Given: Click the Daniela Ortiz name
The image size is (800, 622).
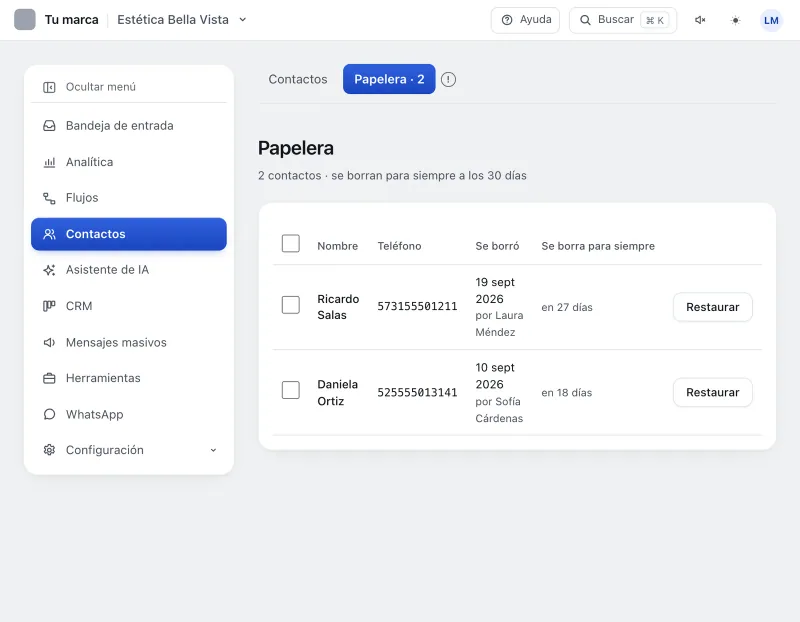Looking at the screenshot, I should pos(338,392).
